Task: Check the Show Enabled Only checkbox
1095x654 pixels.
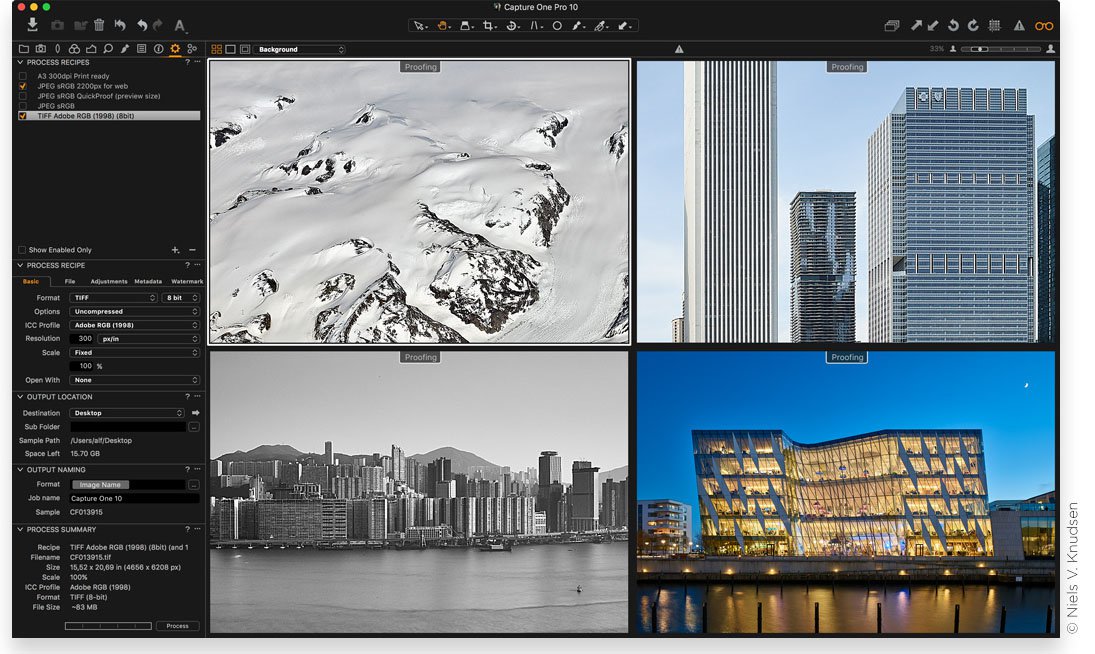Action: tap(22, 250)
